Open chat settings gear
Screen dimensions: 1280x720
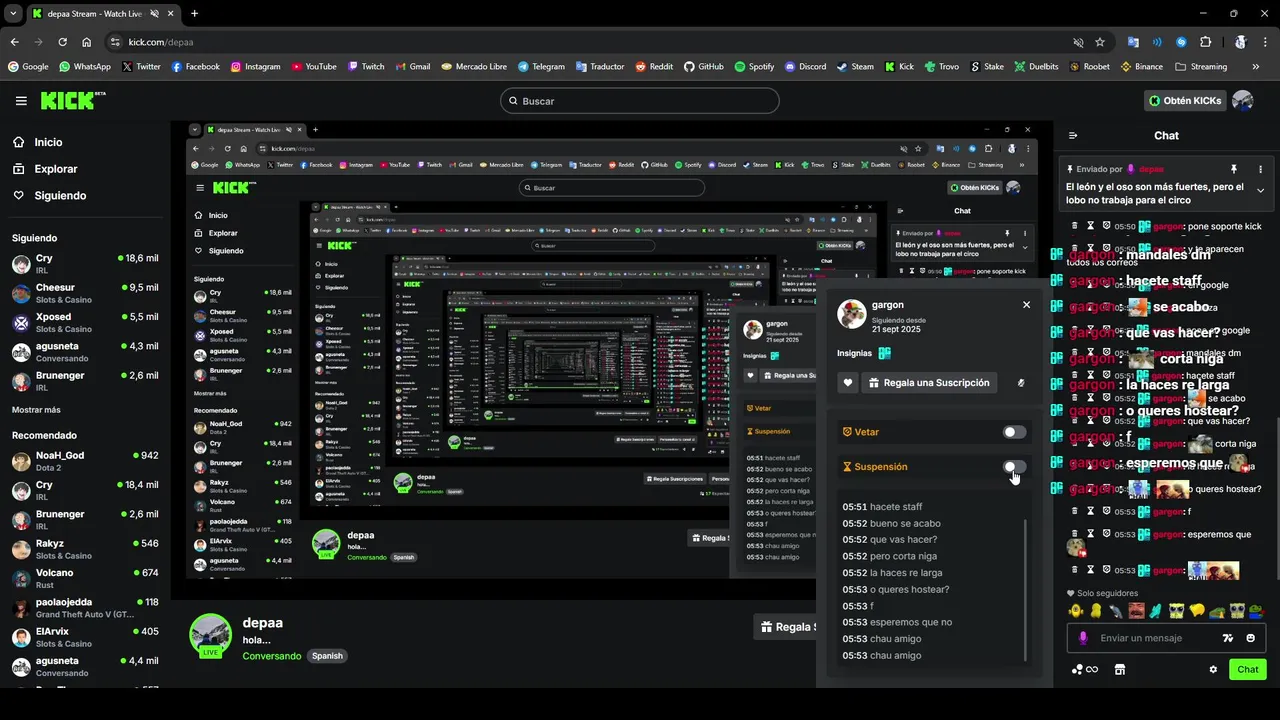(x=1213, y=670)
